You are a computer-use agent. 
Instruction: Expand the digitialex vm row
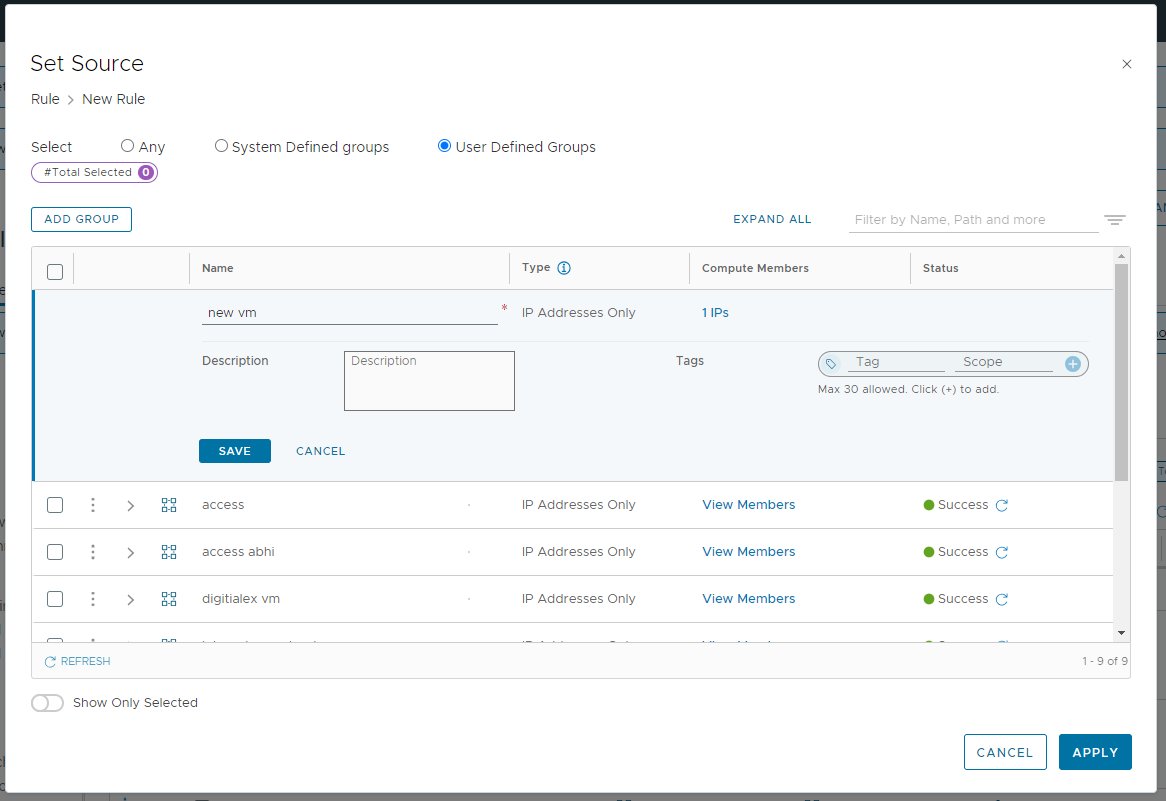[130, 600]
